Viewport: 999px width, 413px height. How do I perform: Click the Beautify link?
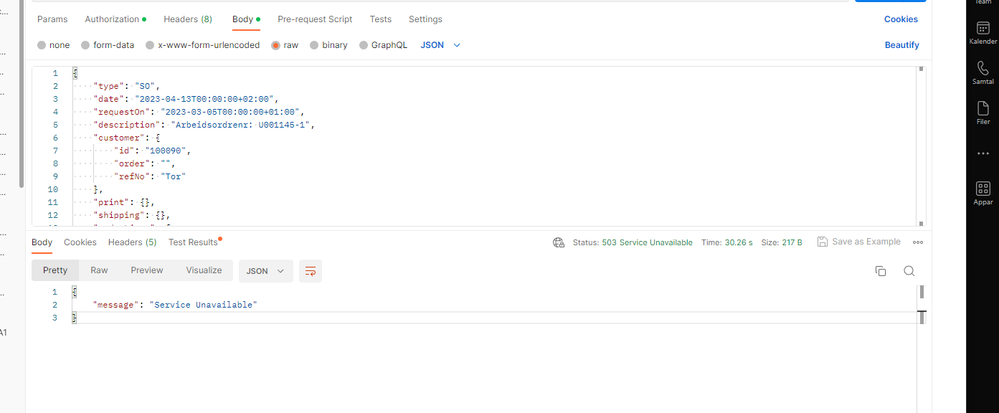point(902,45)
